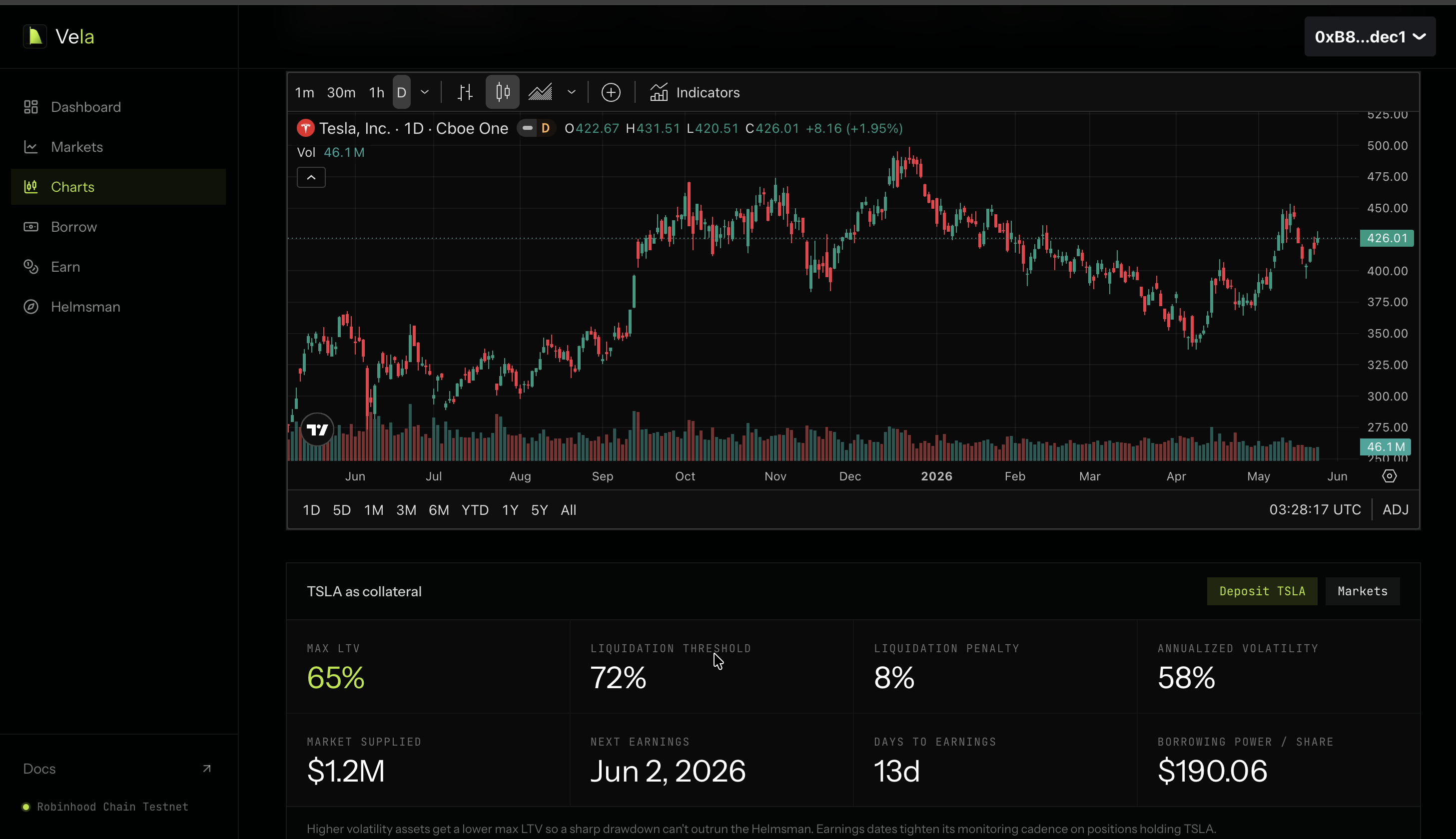Screen dimensions: 1456x839
Task: Click the Vol 46.1 M indicator label
Action: point(331,153)
